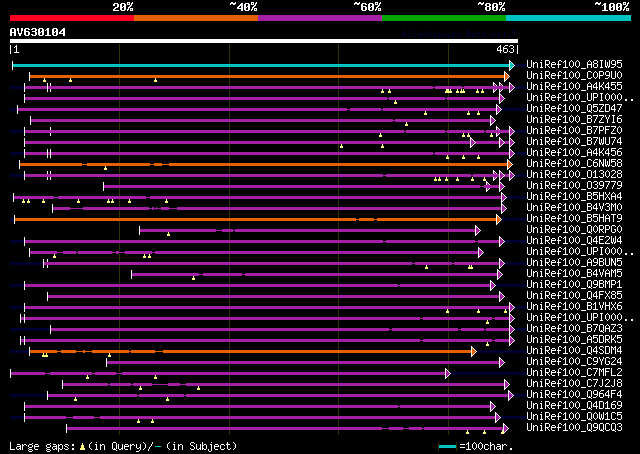Open the UniRef100_A5DRK5 label
The width and height of the screenshot is (640, 454).
click(574, 340)
